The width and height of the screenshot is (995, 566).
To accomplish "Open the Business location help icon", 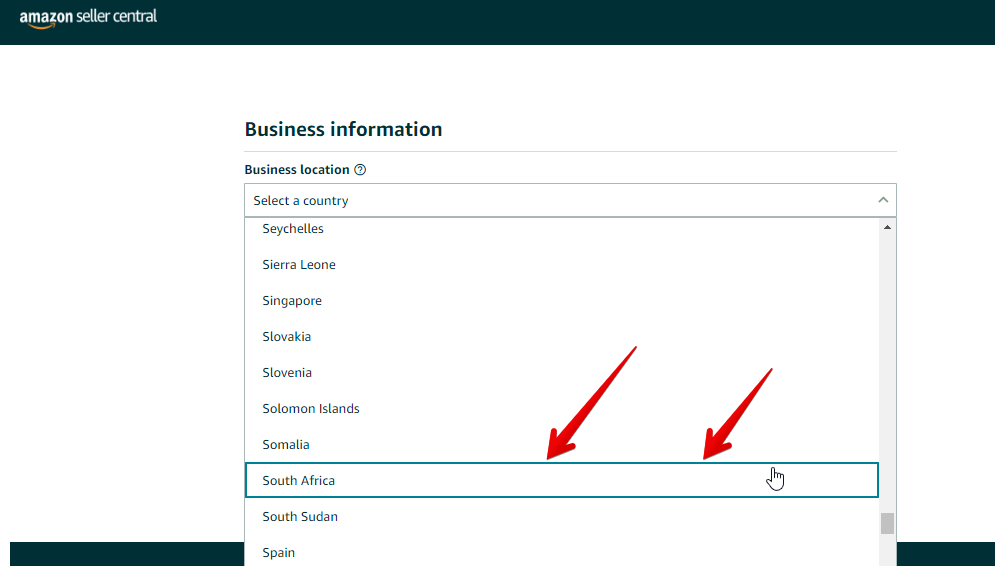I will (360, 169).
